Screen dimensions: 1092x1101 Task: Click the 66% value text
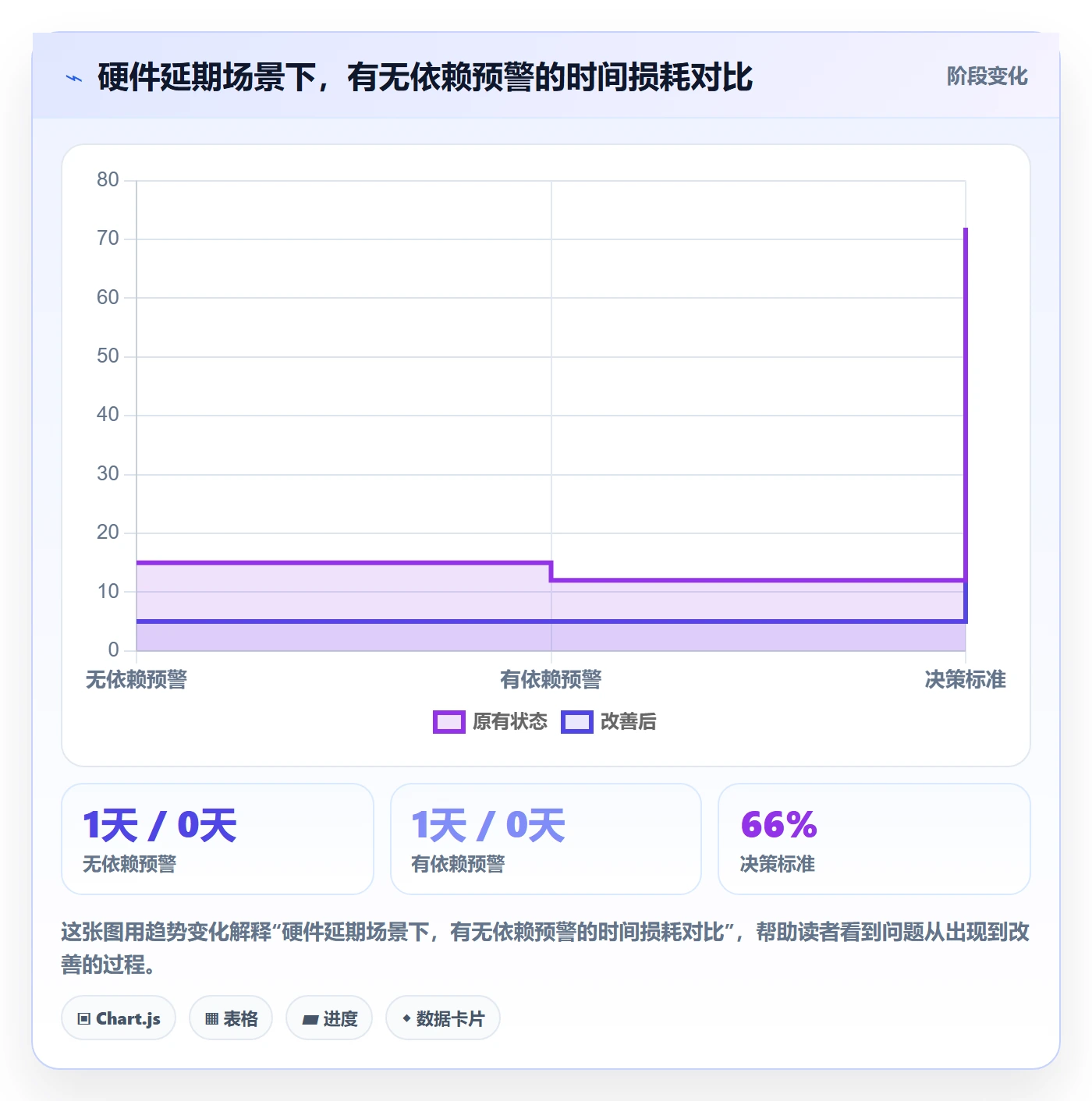coord(778,825)
